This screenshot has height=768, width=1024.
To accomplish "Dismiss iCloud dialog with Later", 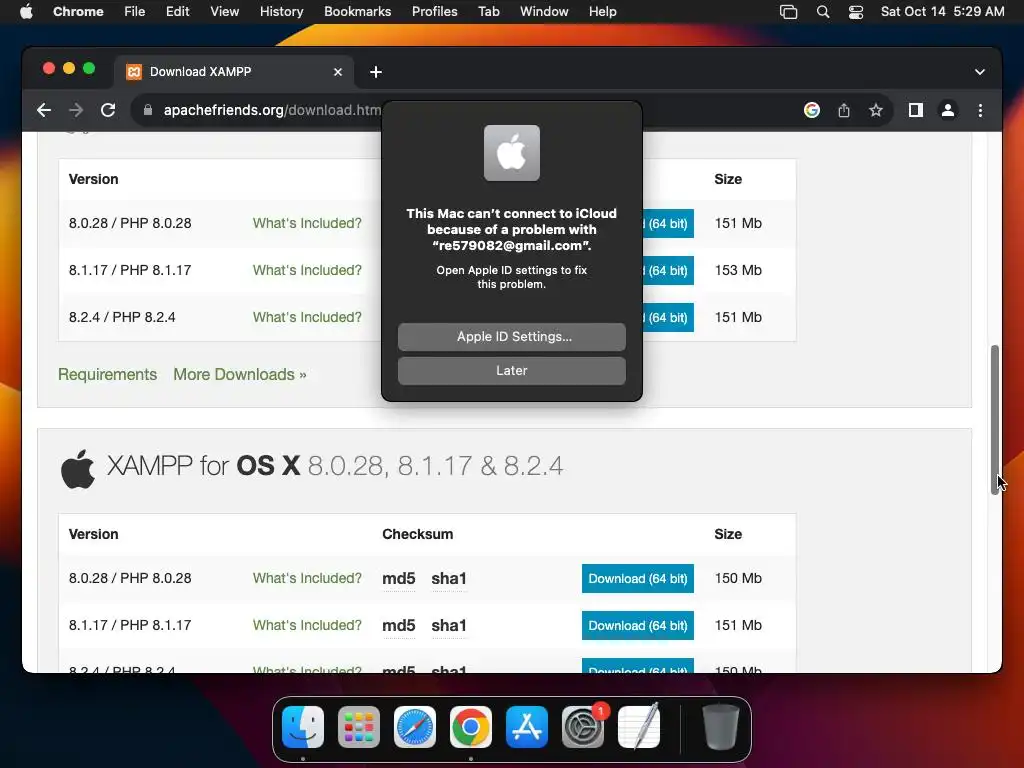I will 511,370.
